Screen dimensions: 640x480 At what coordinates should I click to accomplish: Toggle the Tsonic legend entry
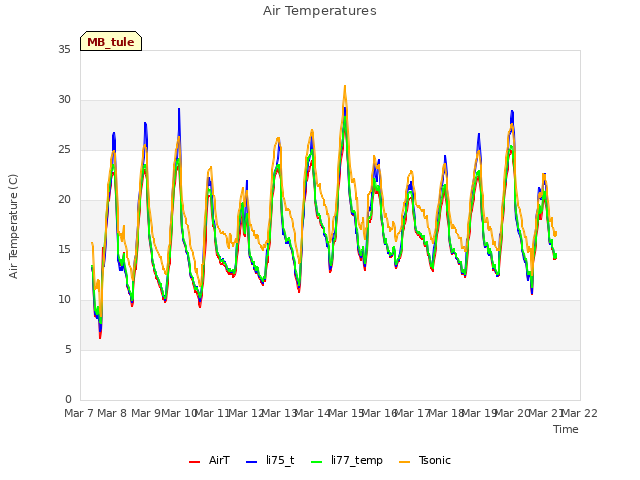pos(425,461)
